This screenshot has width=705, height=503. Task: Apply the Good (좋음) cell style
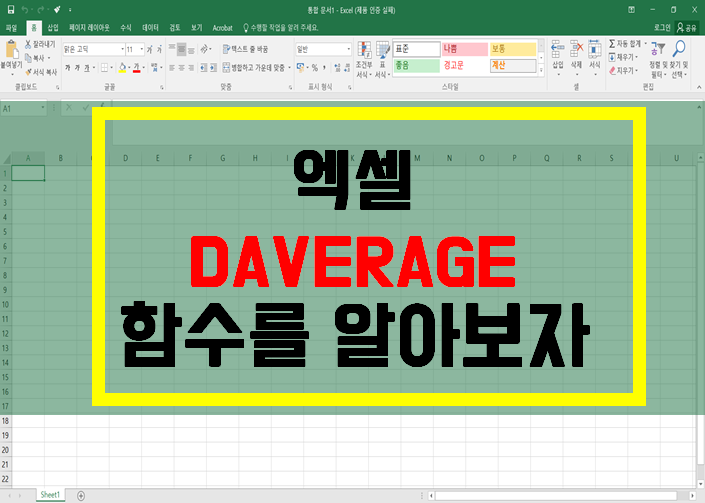pyautogui.click(x=416, y=66)
